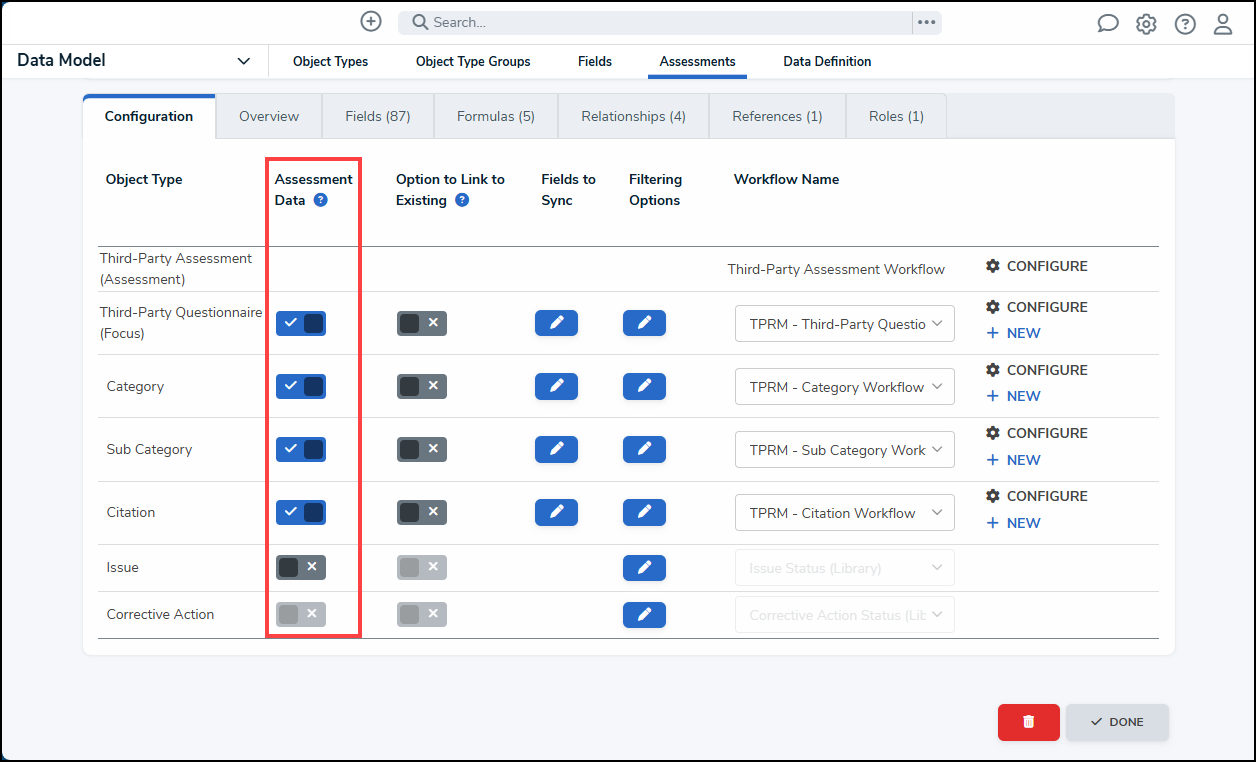Open the help question mark icon
The width and height of the screenshot is (1256, 762).
click(1185, 24)
